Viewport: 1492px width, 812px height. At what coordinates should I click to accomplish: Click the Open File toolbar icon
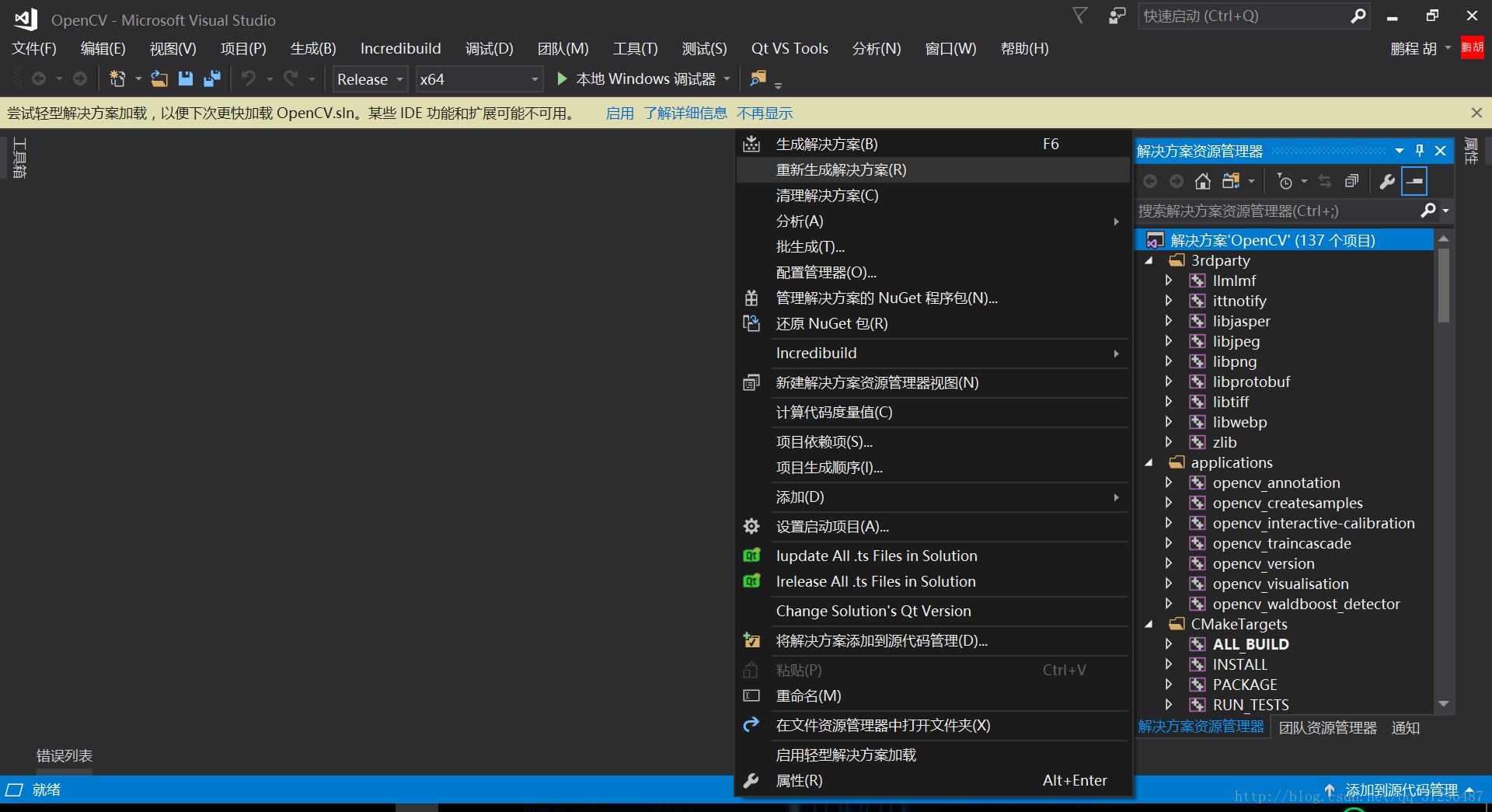159,78
